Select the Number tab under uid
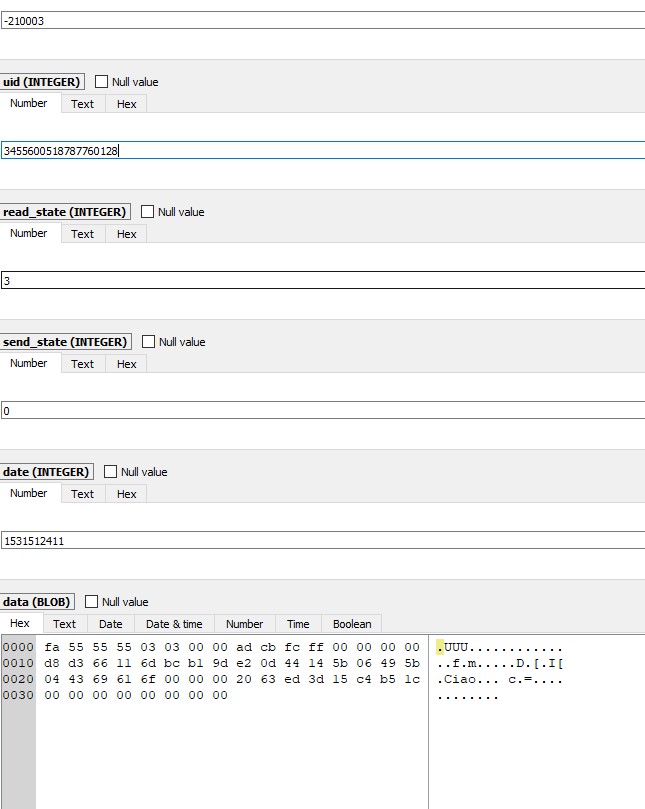Viewport: 645px width, 809px height. (29, 103)
